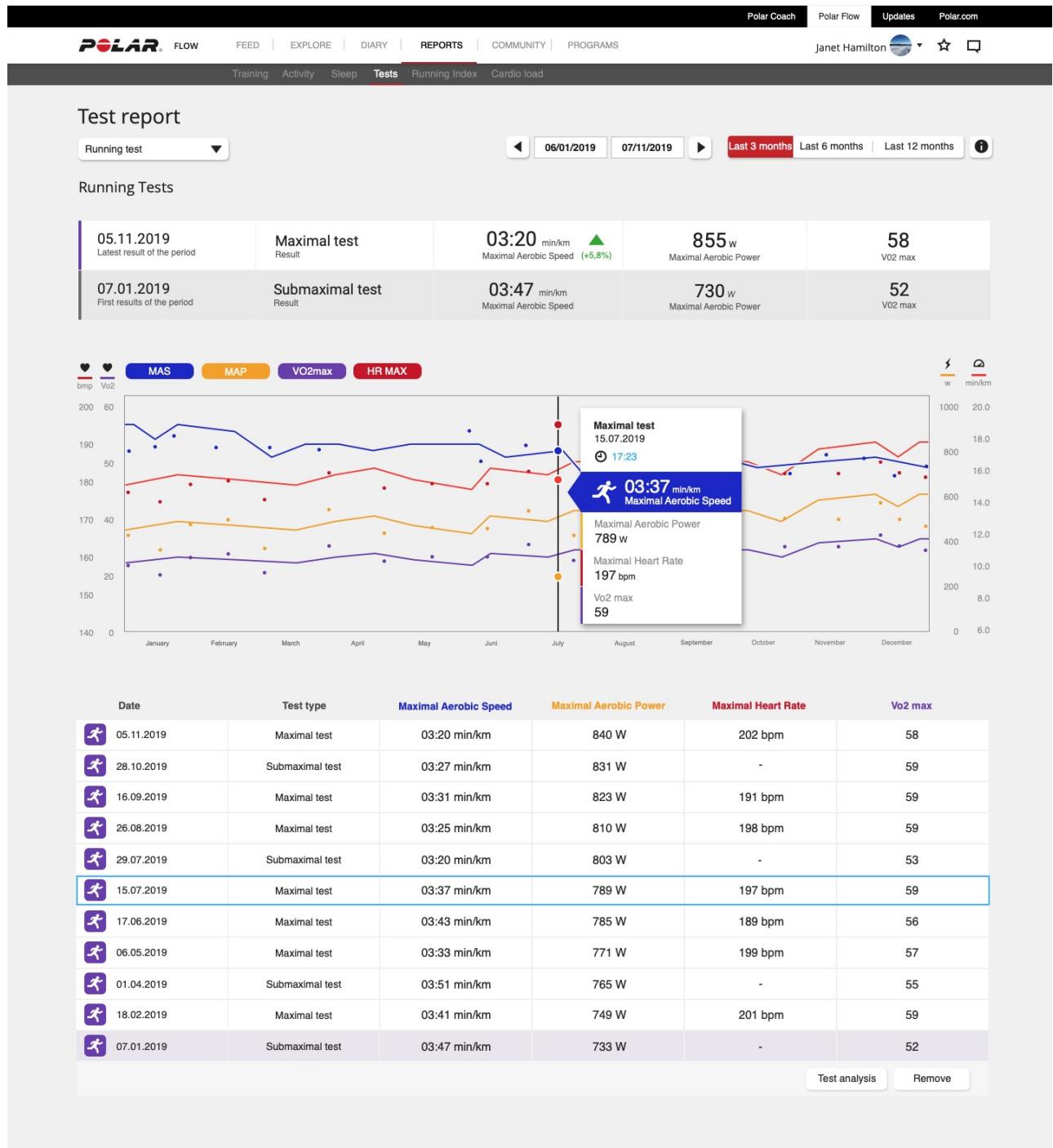Sort by Maximal Aerobic Power column header

608,705
